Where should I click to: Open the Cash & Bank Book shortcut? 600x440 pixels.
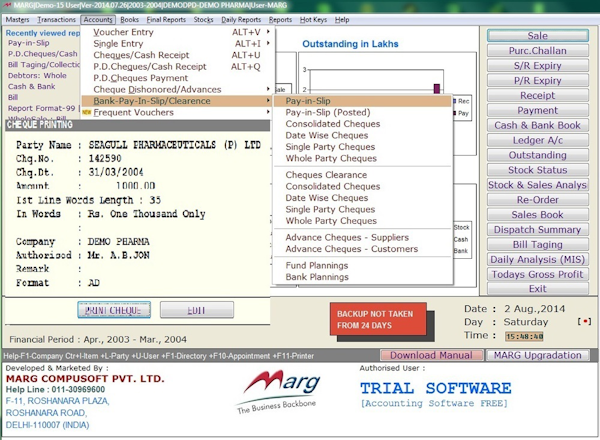click(537, 125)
